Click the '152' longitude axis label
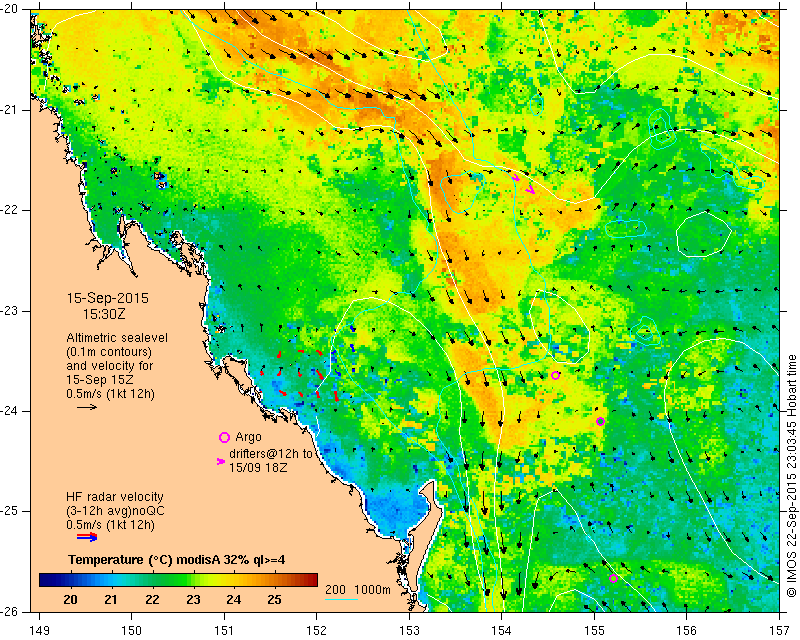Screen dimensions: 800x640 point(317,631)
